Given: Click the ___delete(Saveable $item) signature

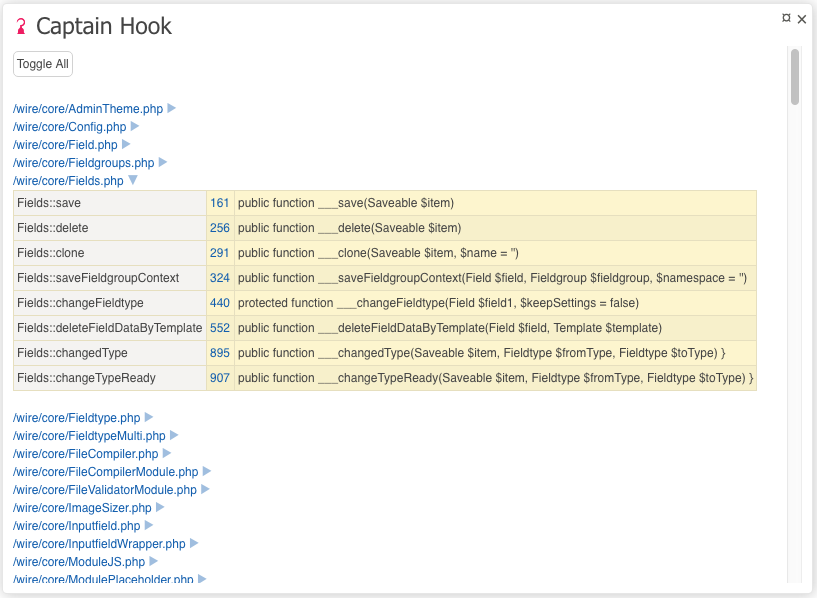Looking at the screenshot, I should tap(350, 228).
